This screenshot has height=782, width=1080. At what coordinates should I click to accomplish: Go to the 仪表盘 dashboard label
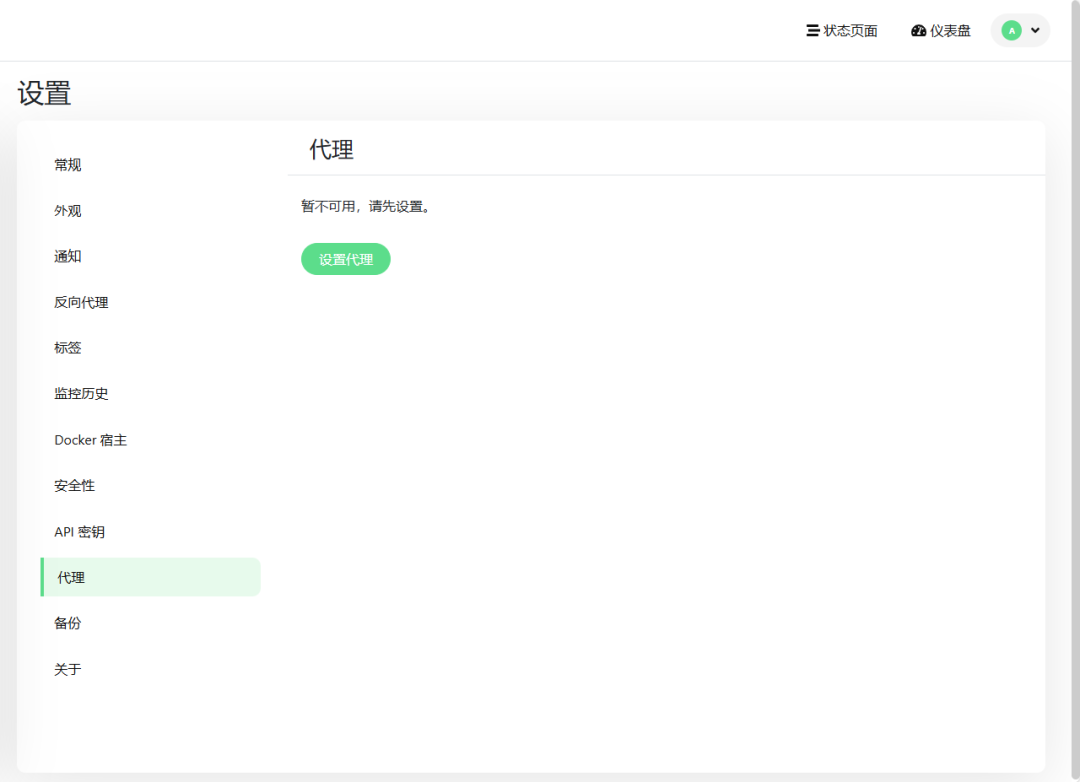(950, 31)
